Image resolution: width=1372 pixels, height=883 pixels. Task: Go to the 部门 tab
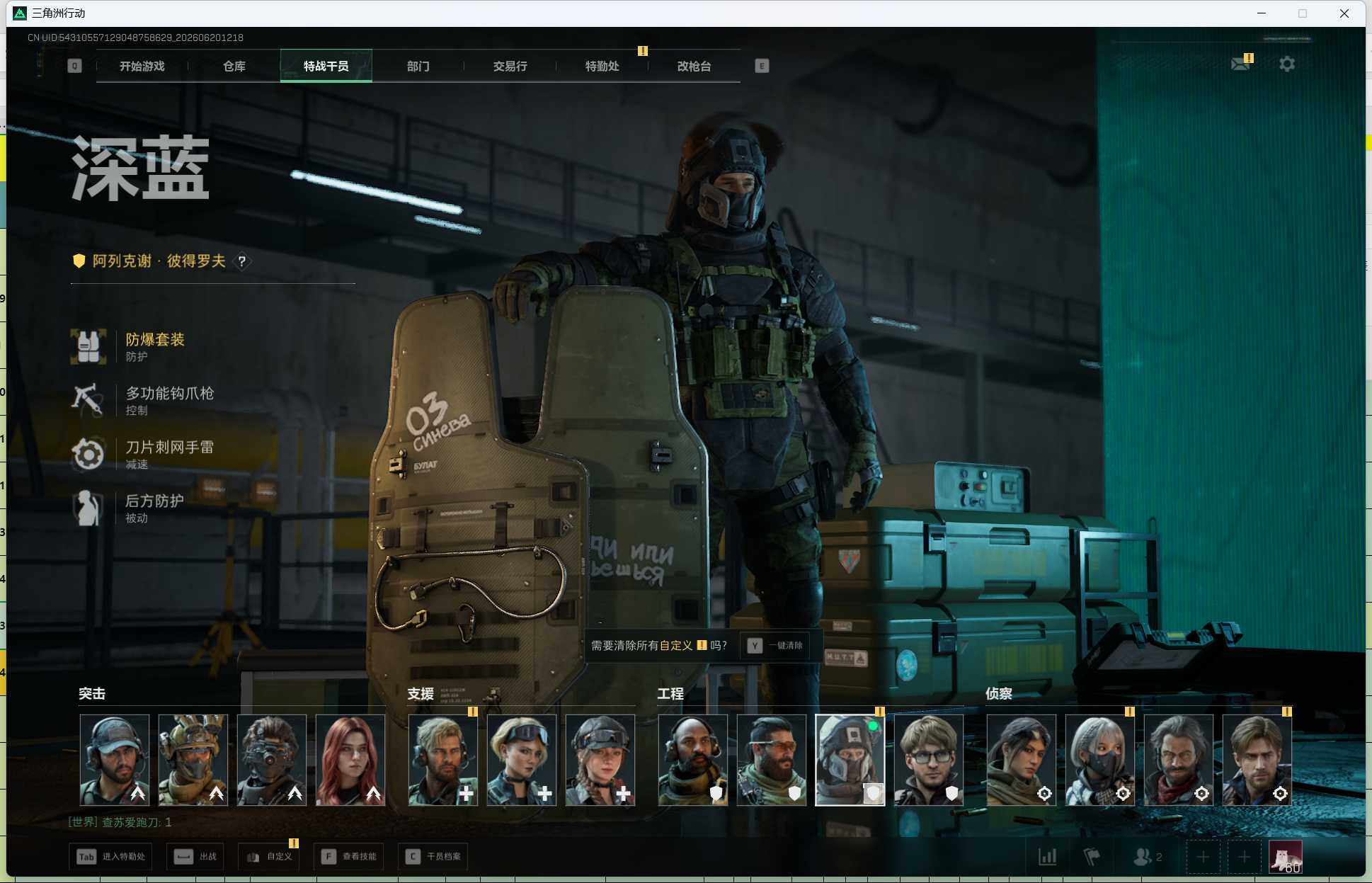click(x=418, y=66)
